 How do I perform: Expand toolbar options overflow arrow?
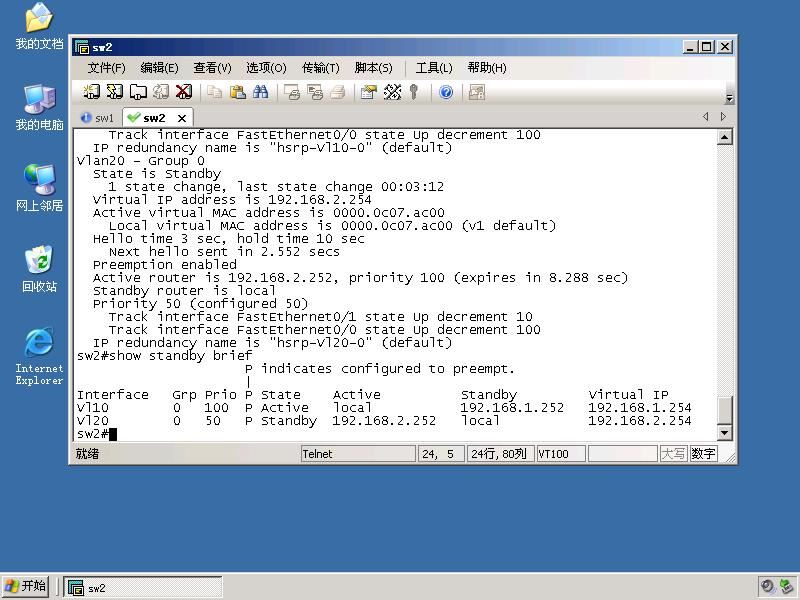pos(730,98)
